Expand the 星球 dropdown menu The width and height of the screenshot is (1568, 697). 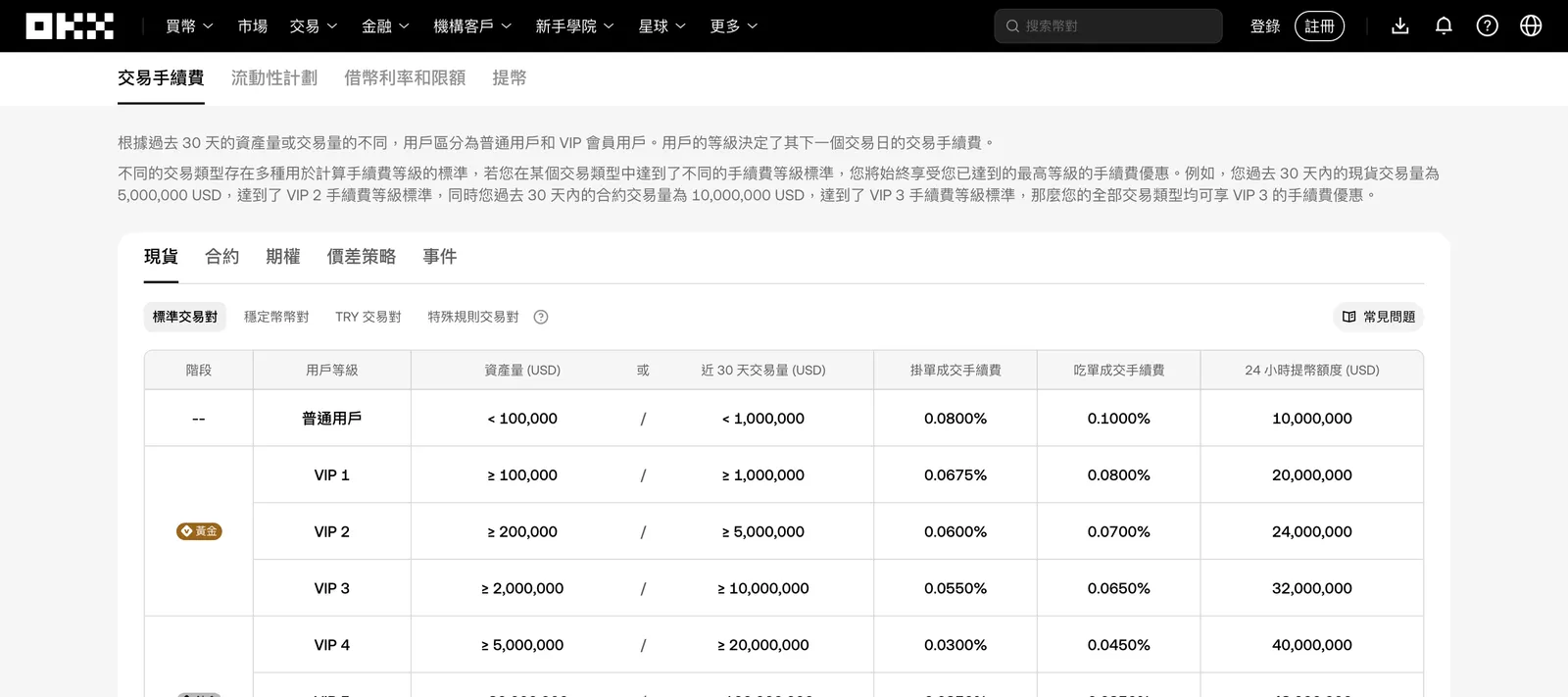[661, 26]
